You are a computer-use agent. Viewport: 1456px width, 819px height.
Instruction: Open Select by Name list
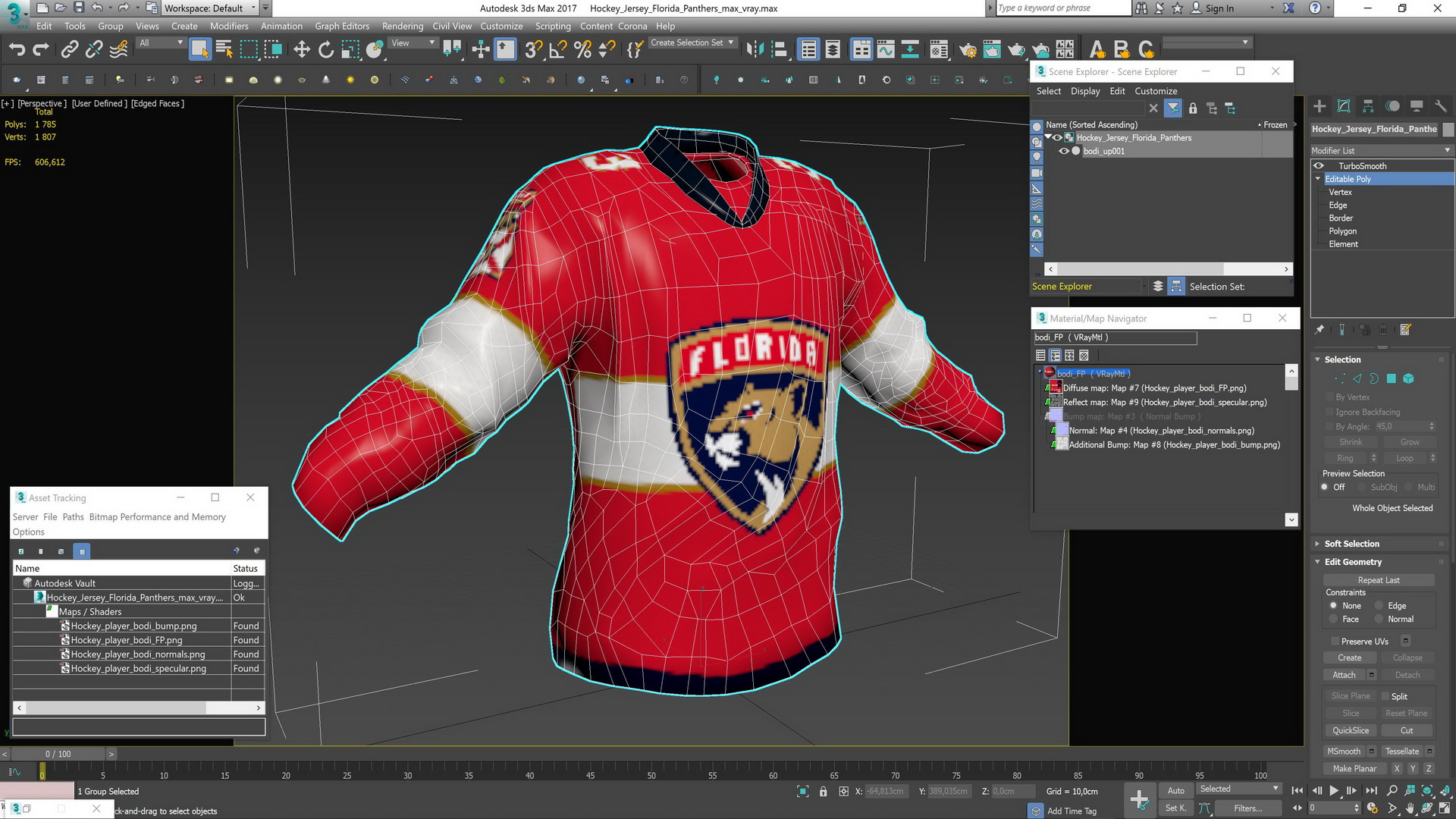pos(224,50)
